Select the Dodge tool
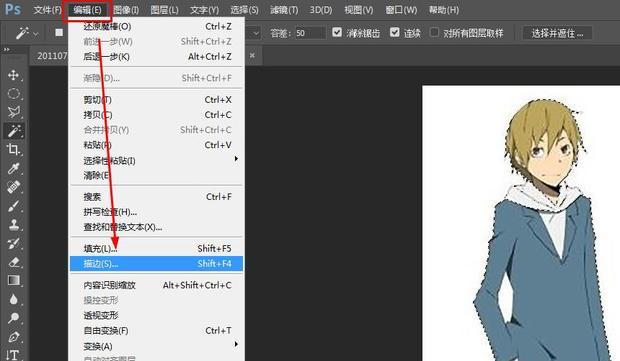The height and width of the screenshot is (361, 620). coord(14,318)
